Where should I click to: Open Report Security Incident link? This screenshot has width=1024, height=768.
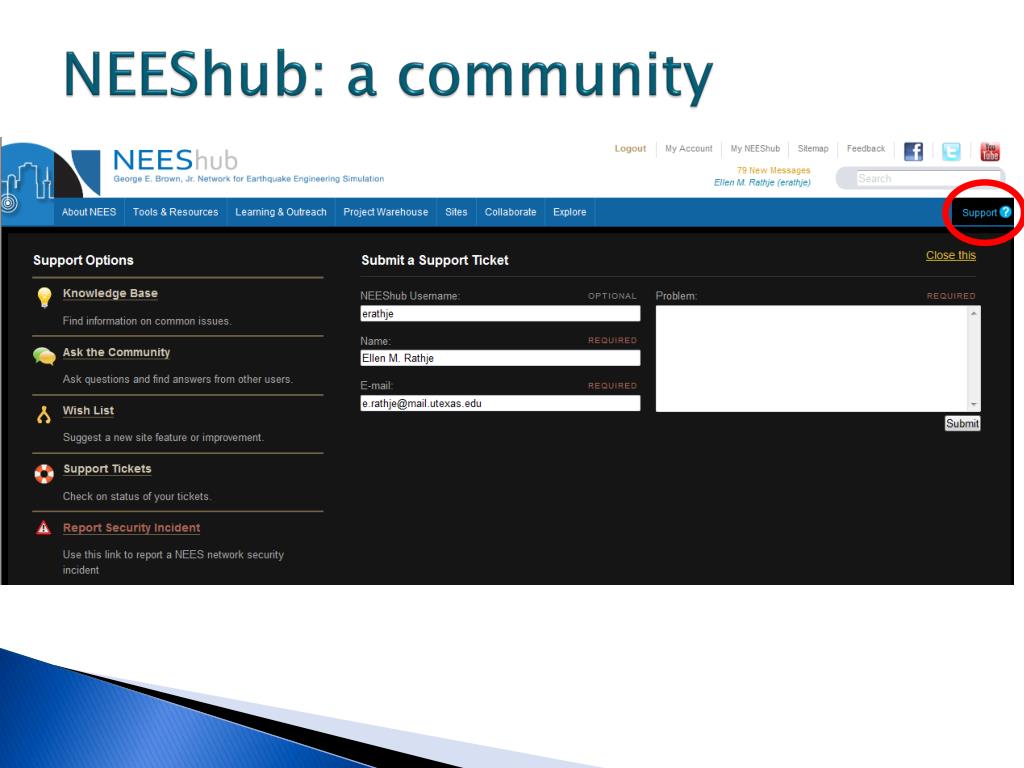(x=131, y=528)
